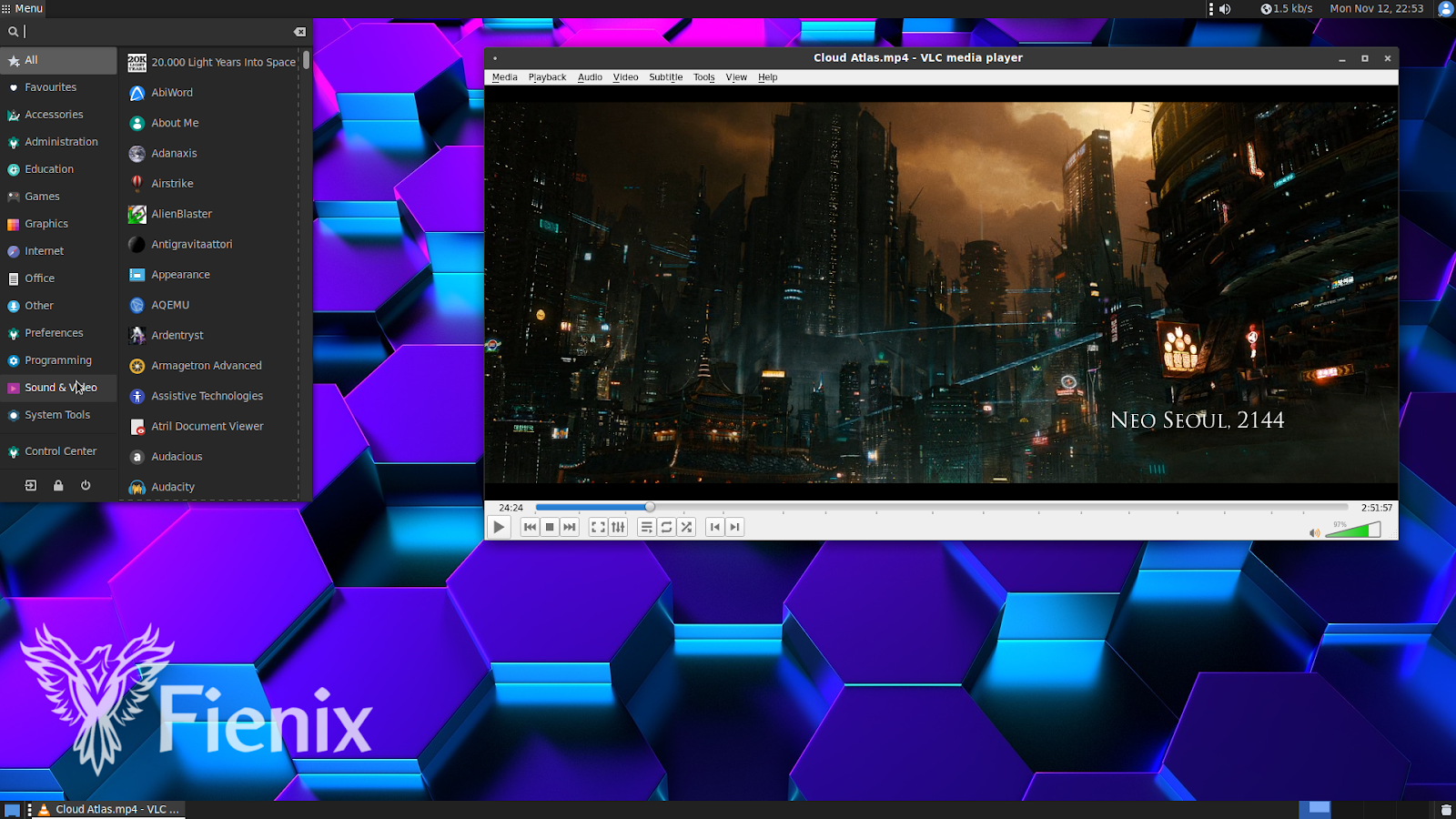Image resolution: width=1456 pixels, height=819 pixels.
Task: Show the VLC playlist
Action: (646, 527)
